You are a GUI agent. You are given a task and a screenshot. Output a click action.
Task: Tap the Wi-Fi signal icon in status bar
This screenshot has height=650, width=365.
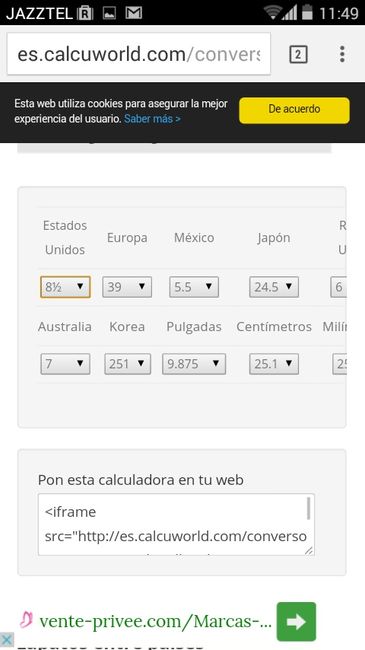pyautogui.click(x=273, y=12)
